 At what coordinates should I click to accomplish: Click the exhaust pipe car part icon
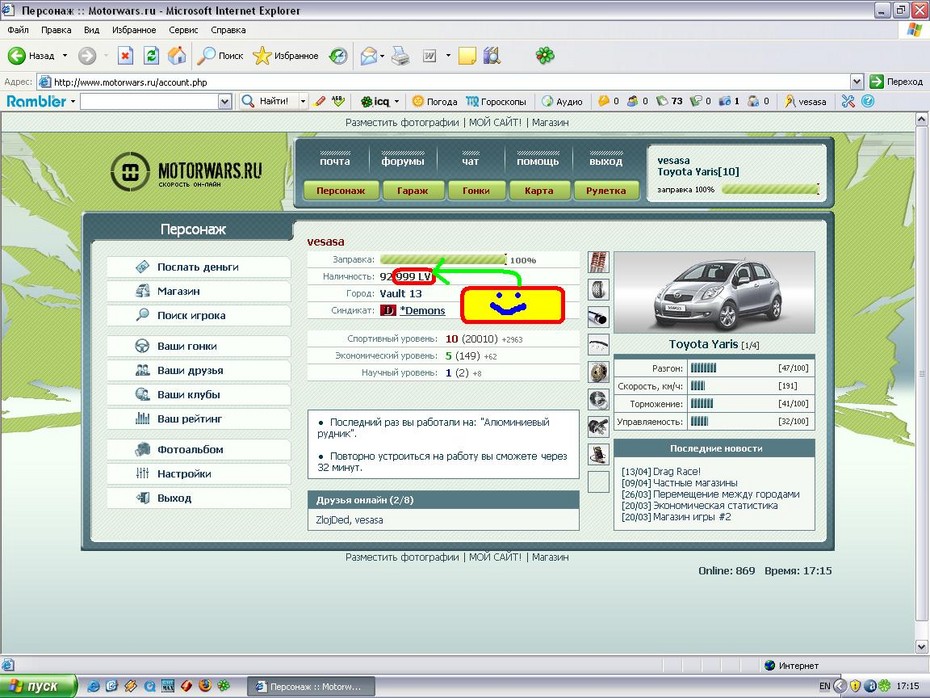598,317
